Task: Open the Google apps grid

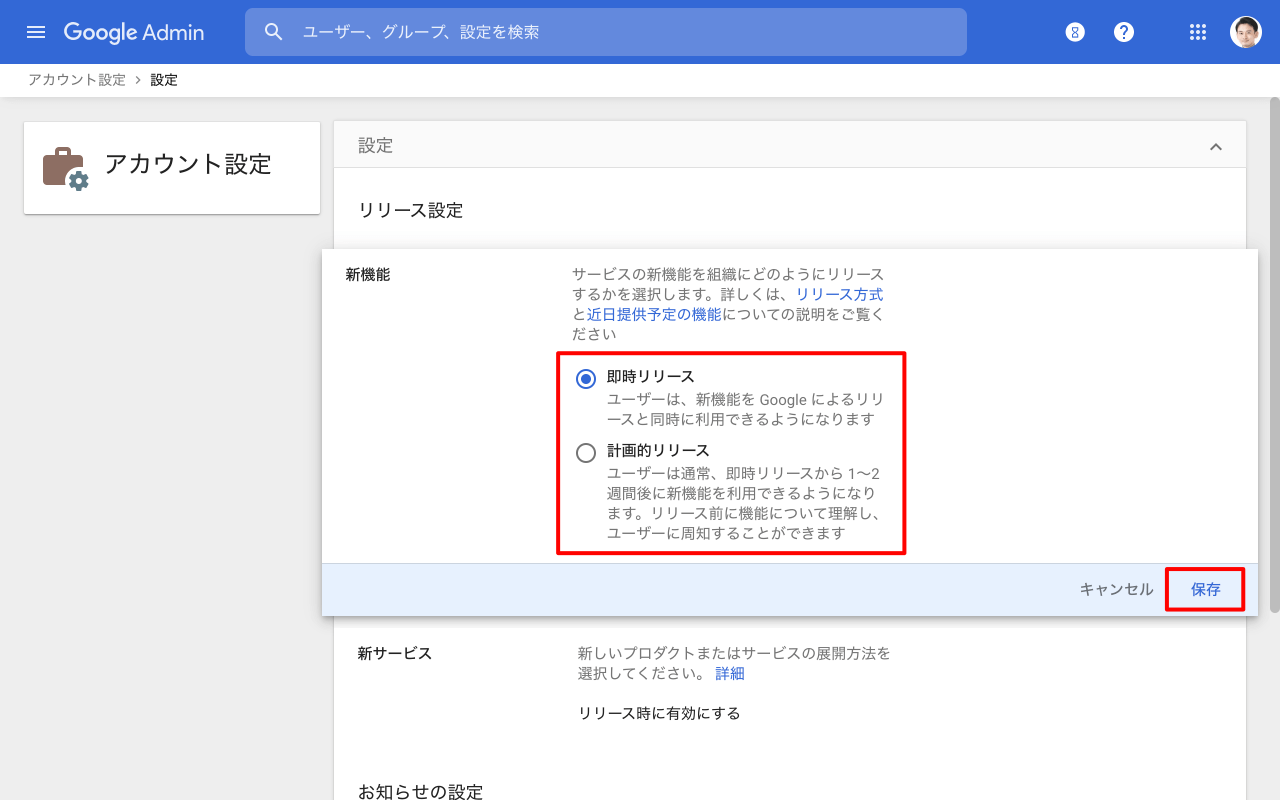Action: (1198, 32)
